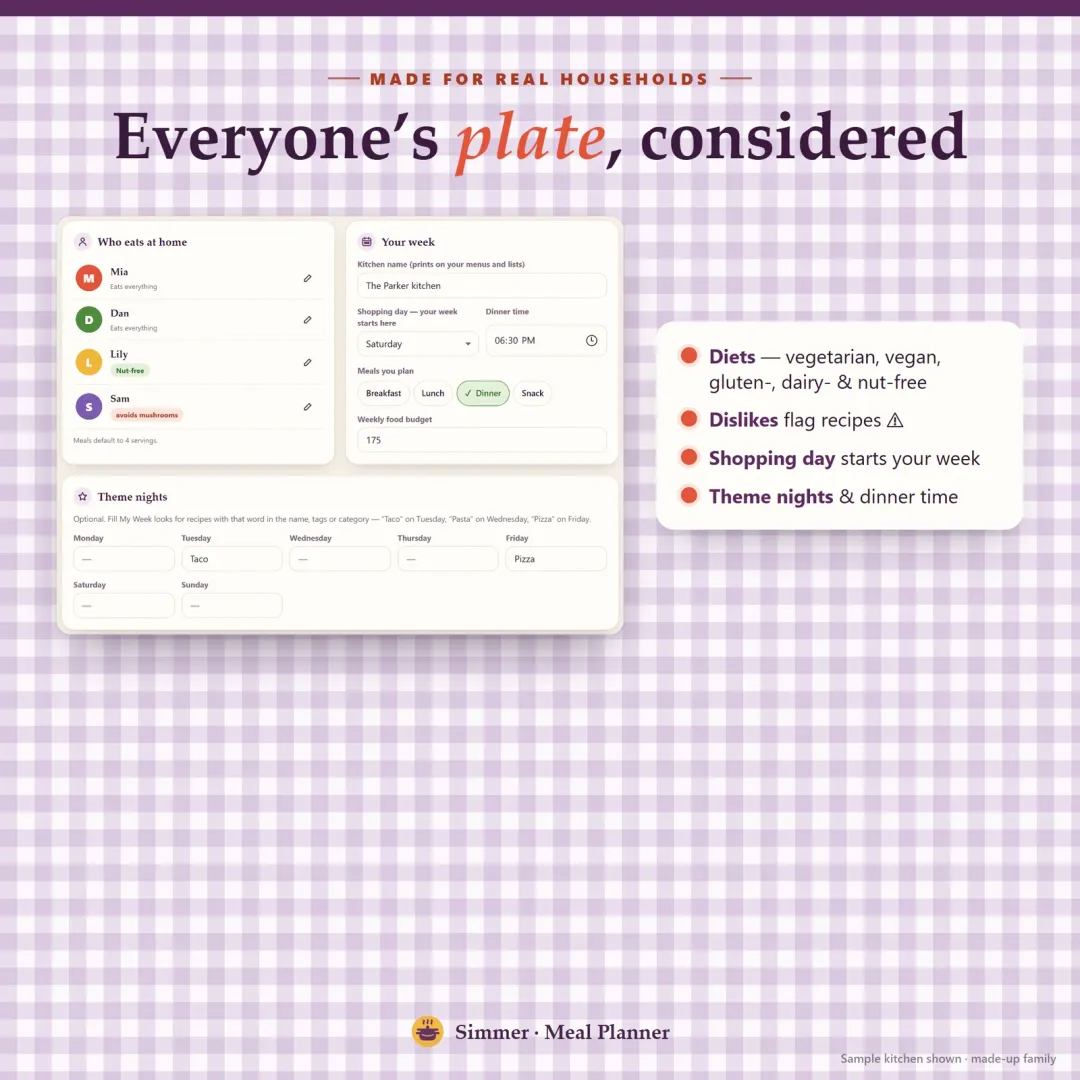Click the person icon next to Who eats at home
Screen dimensions: 1080x1080
(x=83, y=242)
